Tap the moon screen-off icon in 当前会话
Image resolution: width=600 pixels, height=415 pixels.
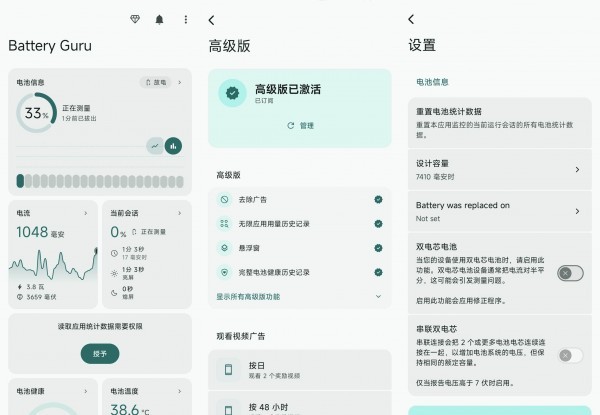[x=114, y=293]
